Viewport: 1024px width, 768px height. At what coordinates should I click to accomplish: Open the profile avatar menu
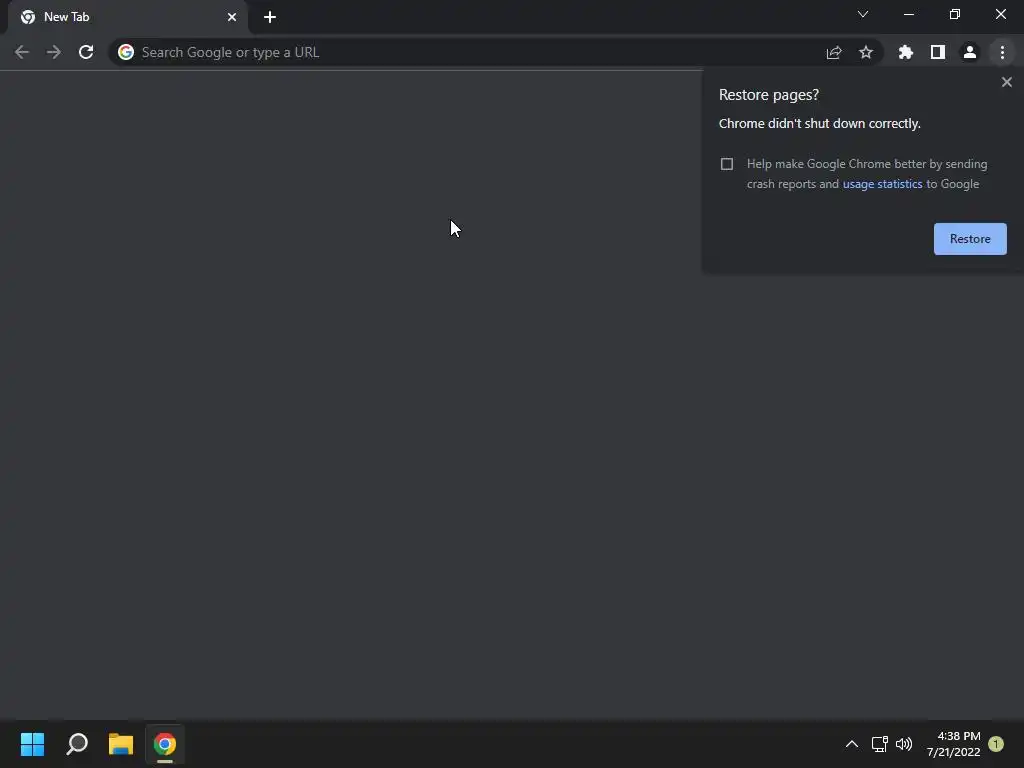pos(970,52)
